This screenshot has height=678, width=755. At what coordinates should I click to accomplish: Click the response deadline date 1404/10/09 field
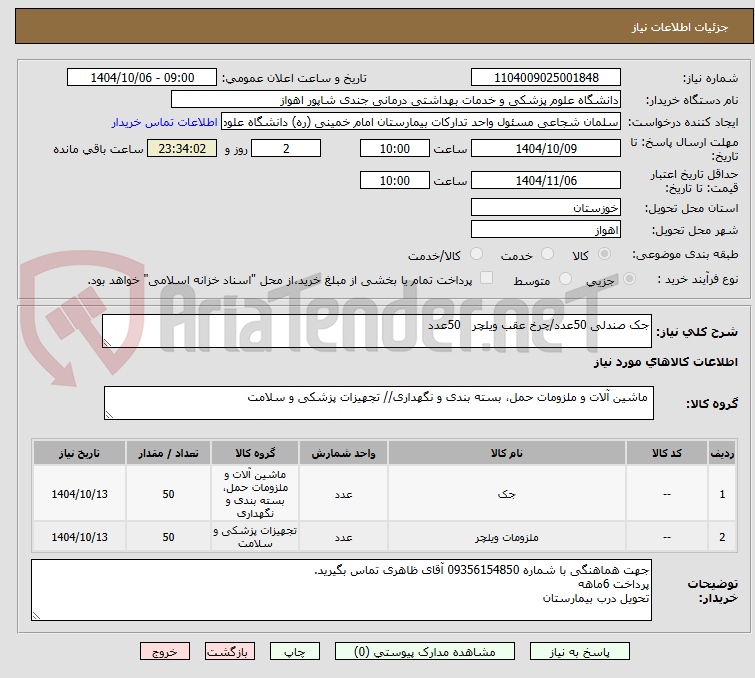tap(546, 148)
